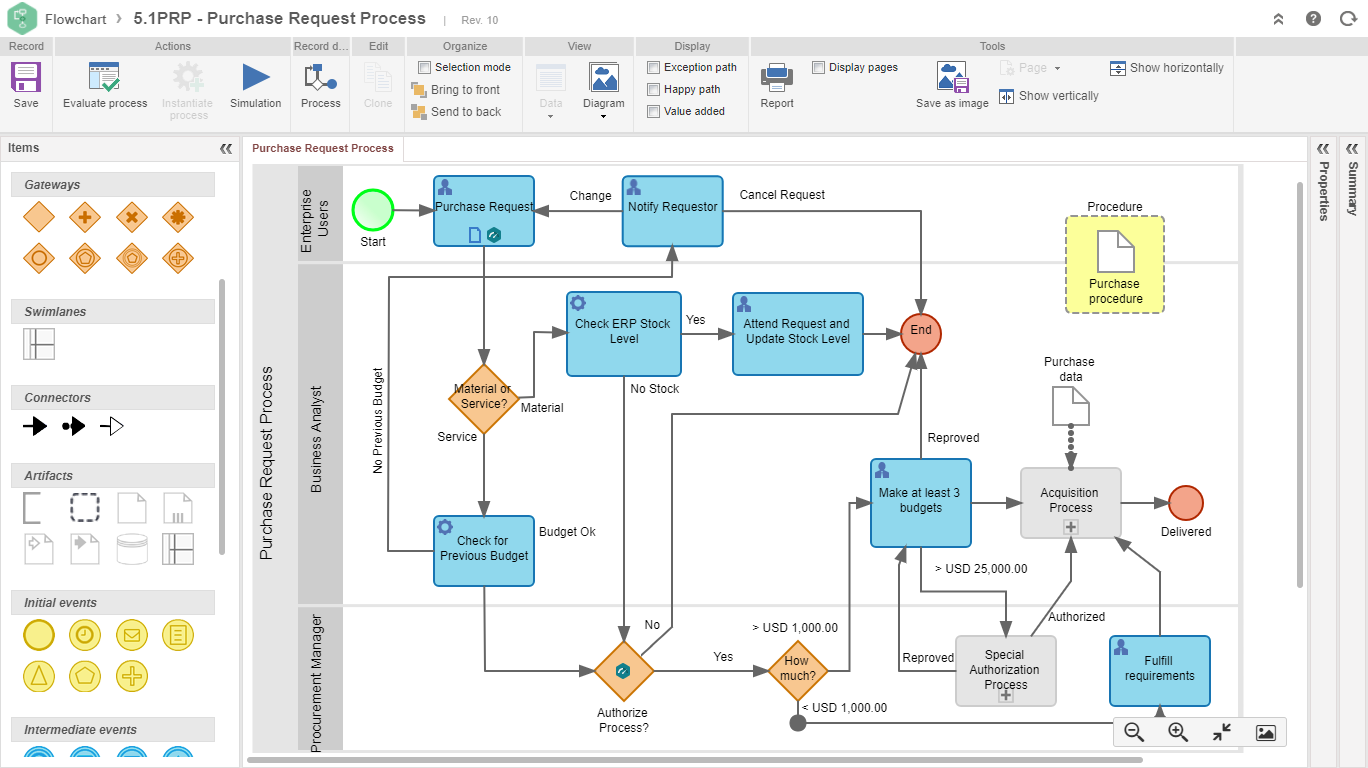Select the Purchase Request Process tab

pos(322,148)
